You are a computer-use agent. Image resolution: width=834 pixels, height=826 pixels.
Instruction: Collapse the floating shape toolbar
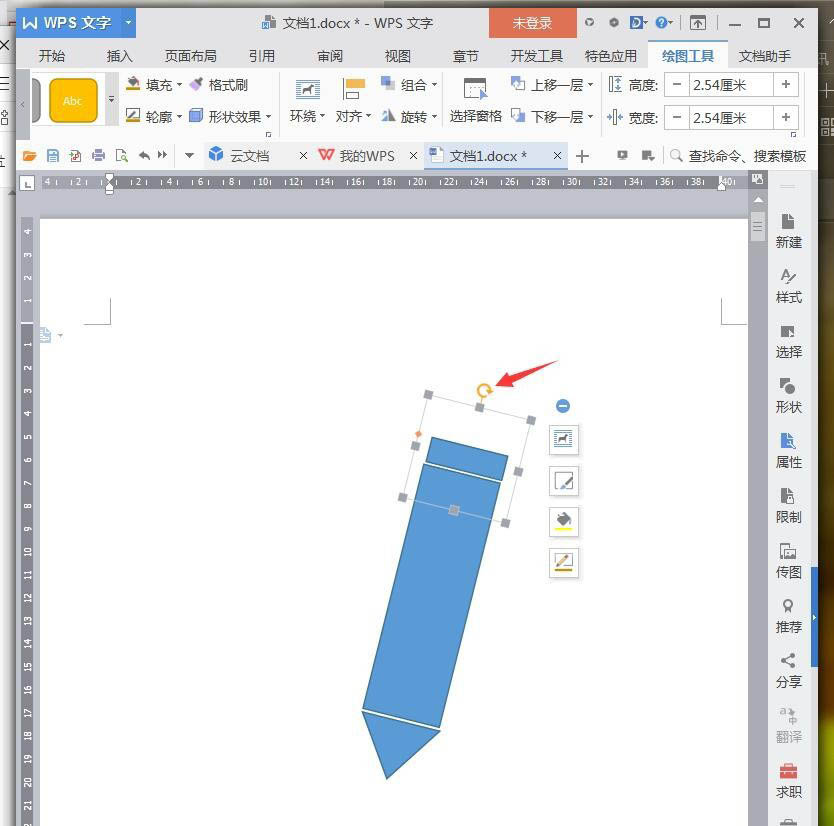[x=563, y=406]
